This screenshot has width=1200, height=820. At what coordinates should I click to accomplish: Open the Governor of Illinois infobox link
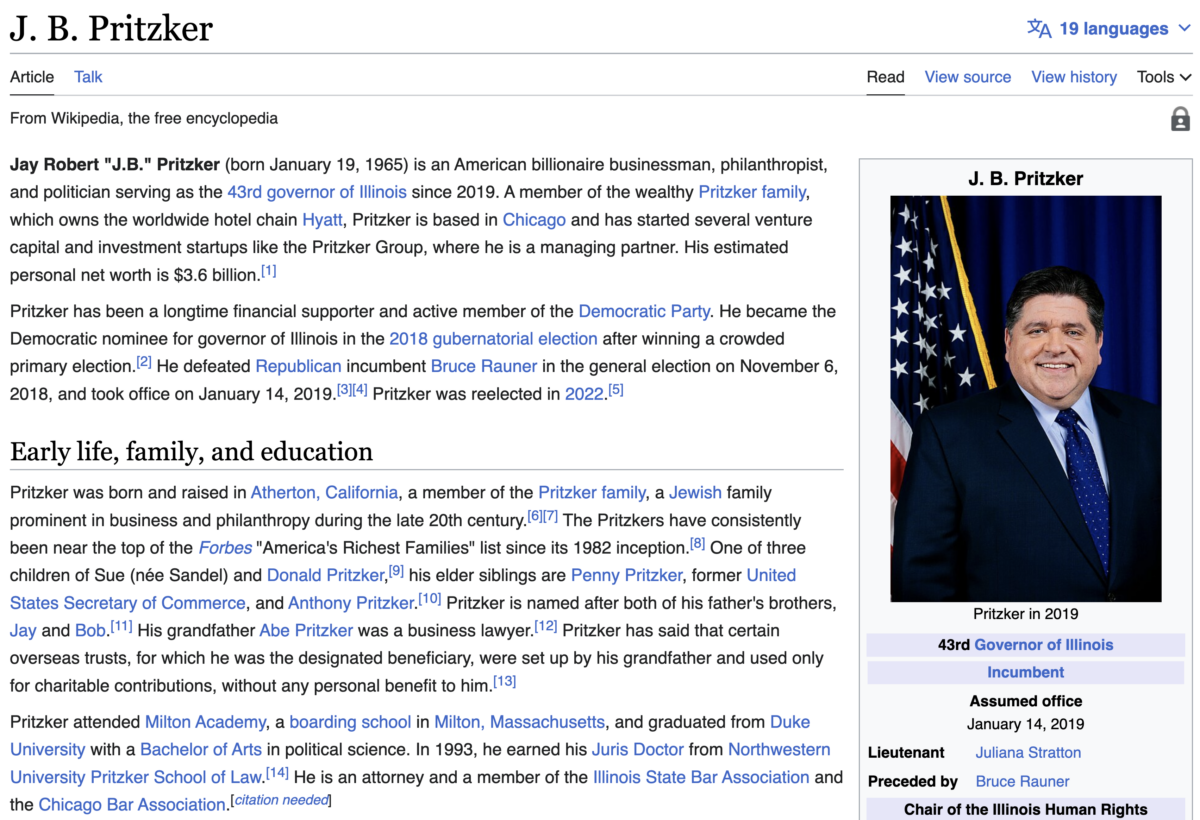pyautogui.click(x=1044, y=645)
